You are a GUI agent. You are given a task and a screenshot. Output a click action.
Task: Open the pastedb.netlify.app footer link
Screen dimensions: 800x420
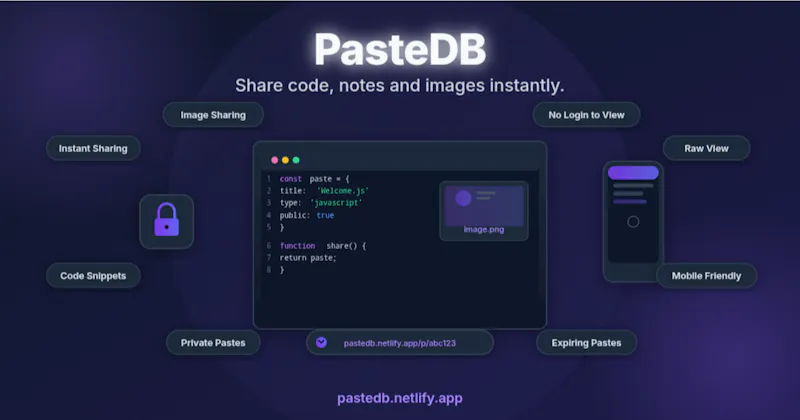click(399, 398)
